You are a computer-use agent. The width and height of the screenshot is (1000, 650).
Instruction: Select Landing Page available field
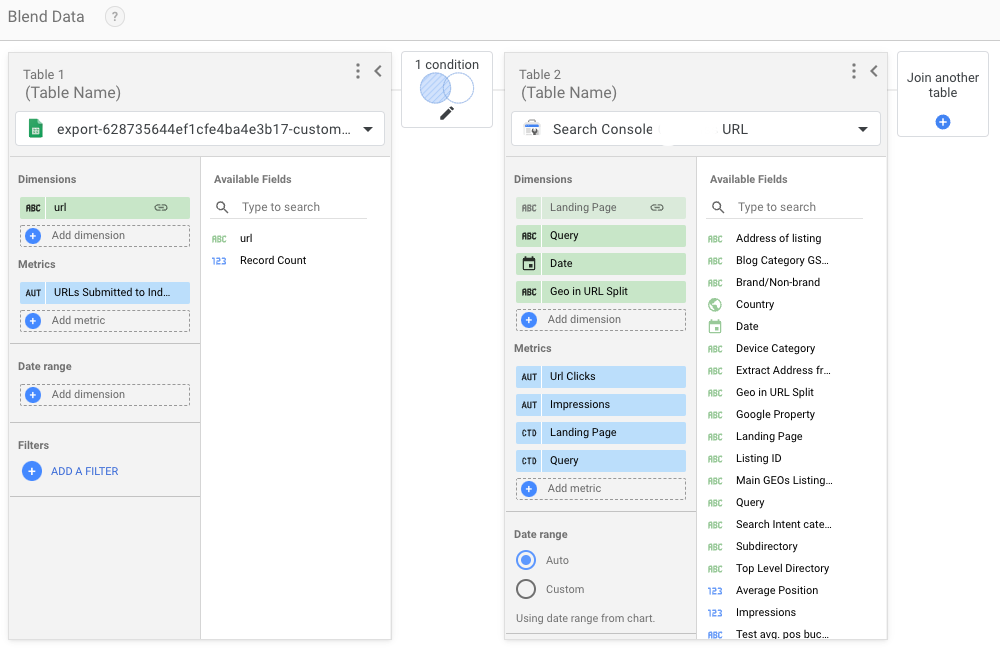[769, 436]
